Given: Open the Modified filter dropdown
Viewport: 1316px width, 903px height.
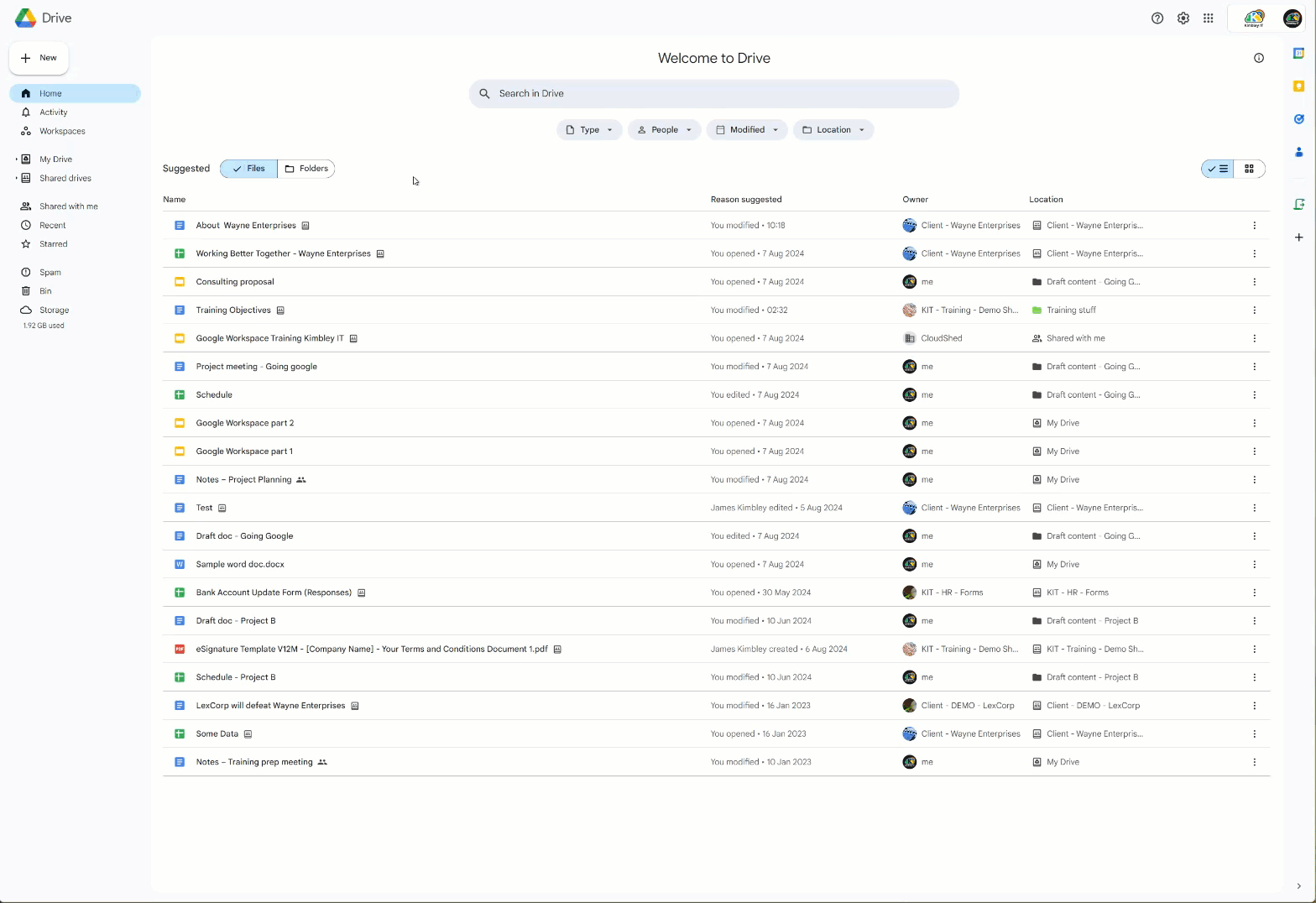Looking at the screenshot, I should tap(747, 130).
